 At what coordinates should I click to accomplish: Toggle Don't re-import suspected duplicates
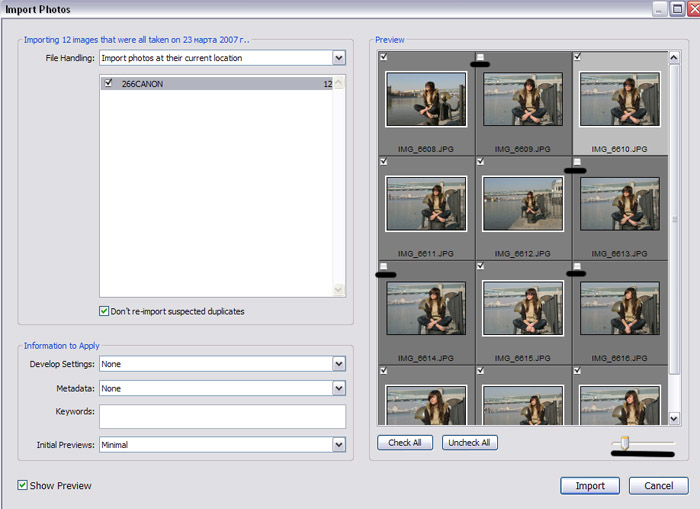tap(104, 311)
